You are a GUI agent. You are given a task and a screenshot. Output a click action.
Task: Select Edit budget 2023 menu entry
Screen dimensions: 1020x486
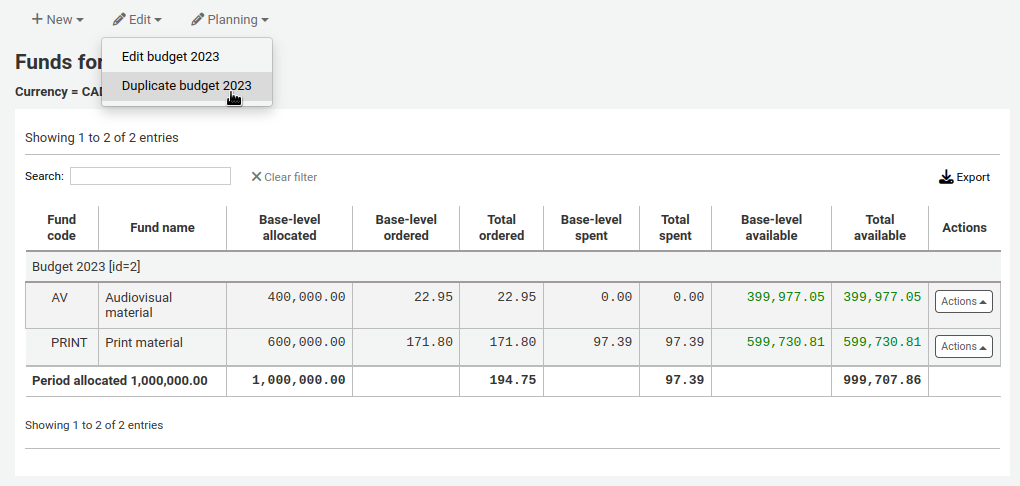point(170,56)
